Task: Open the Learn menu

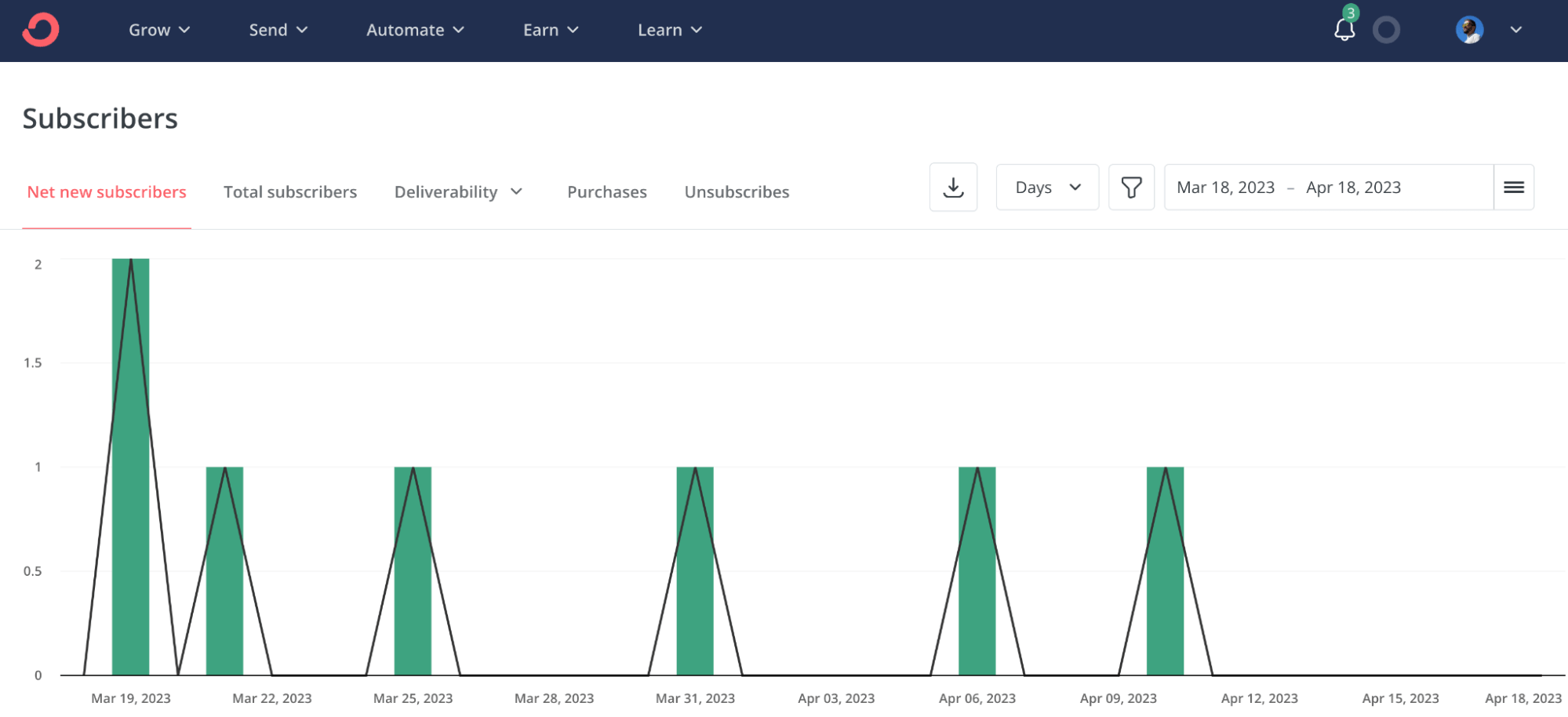Action: pyautogui.click(x=668, y=30)
